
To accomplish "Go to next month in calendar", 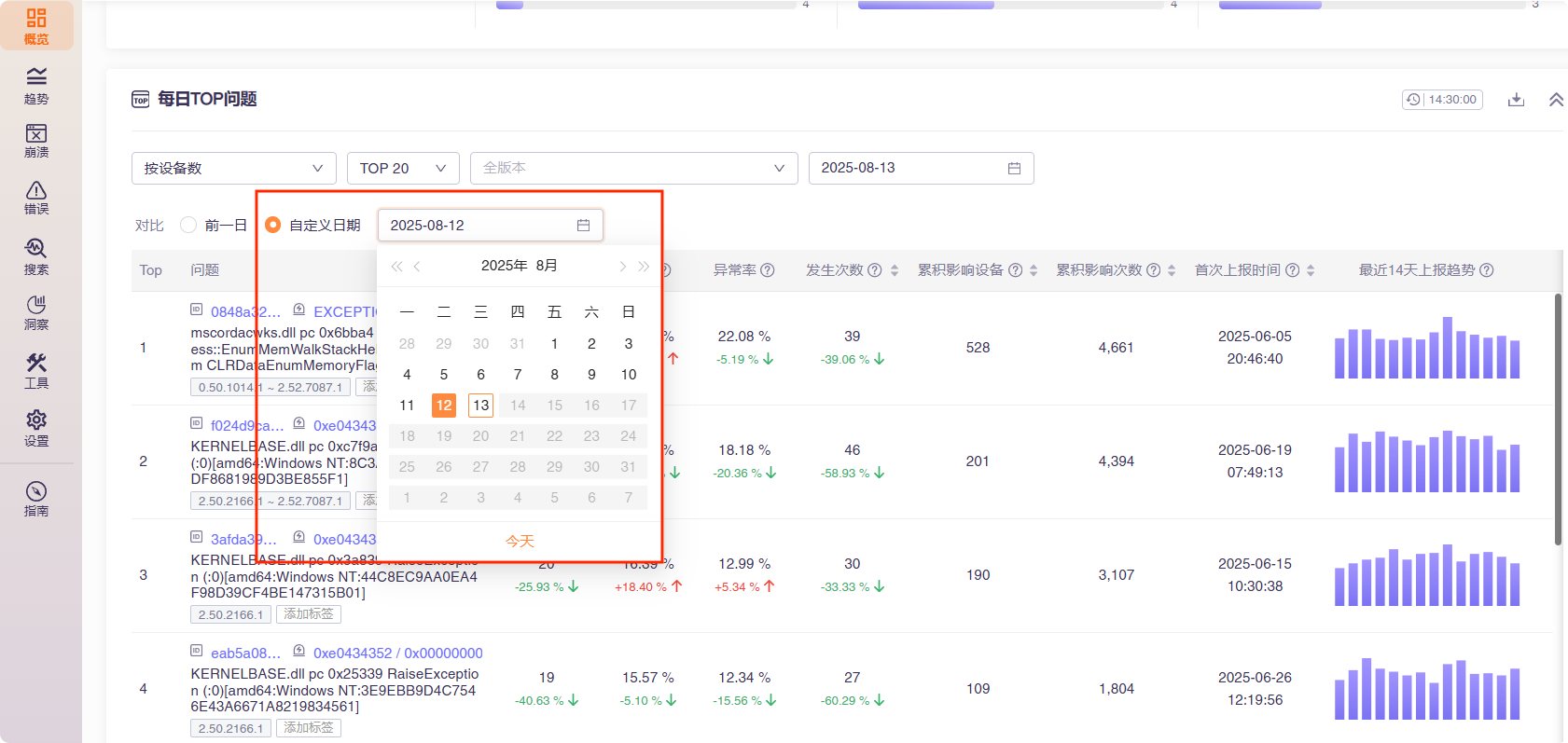I will [622, 267].
